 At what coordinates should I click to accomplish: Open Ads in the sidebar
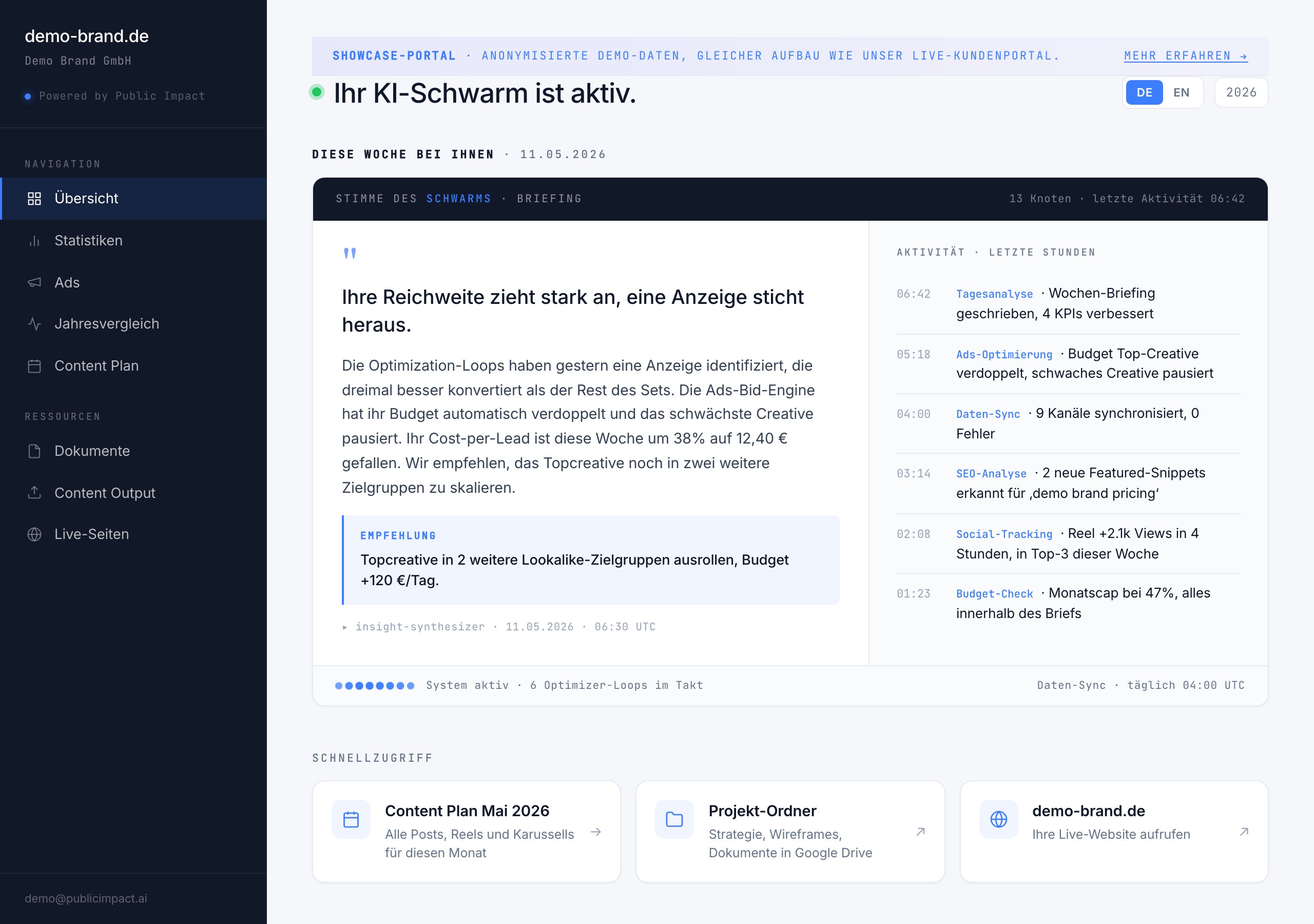133,282
